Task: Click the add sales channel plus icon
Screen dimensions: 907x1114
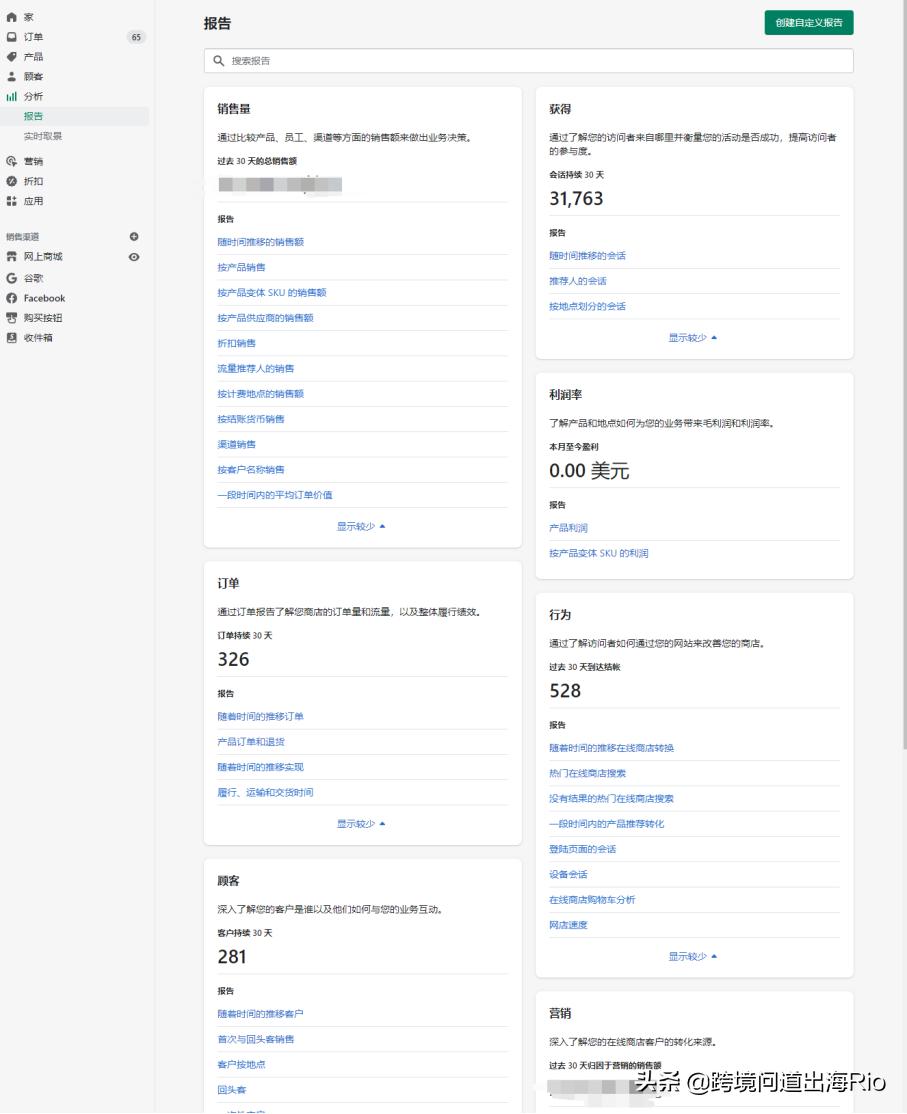Action: pos(133,237)
